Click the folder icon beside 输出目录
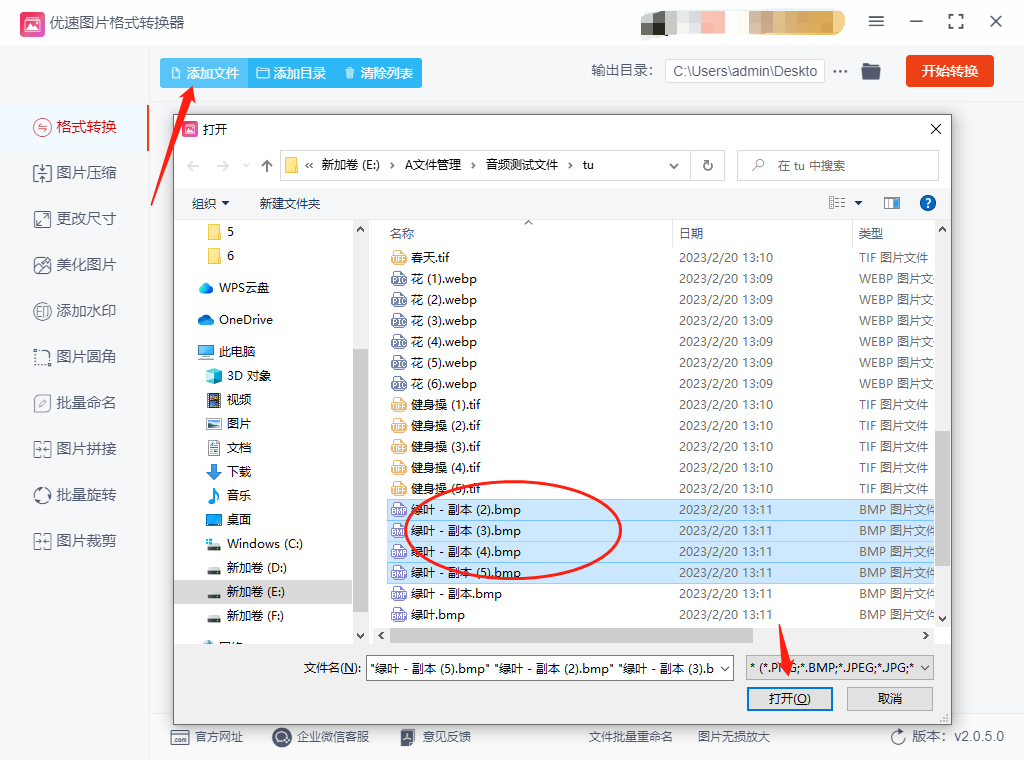Screen dimensions: 1024x760 pos(869,71)
